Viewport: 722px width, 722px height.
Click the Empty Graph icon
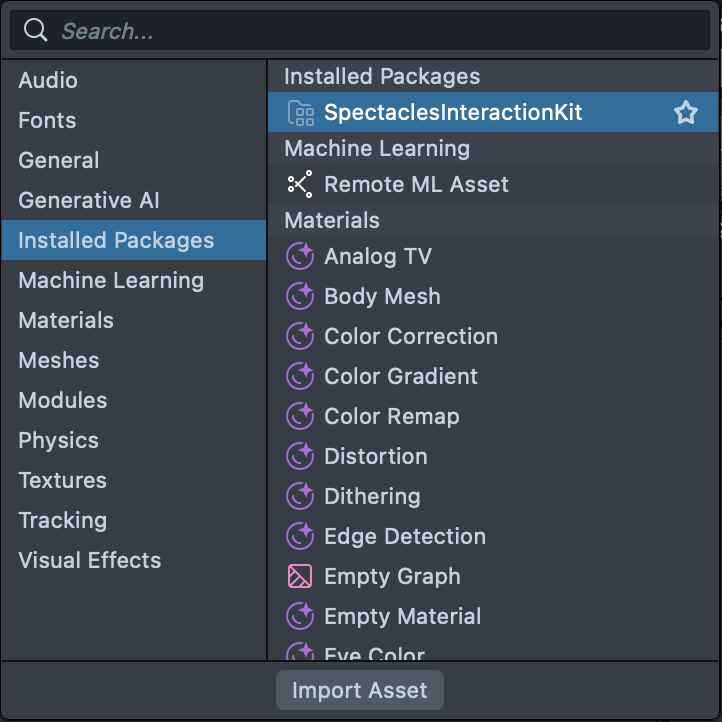coord(300,577)
